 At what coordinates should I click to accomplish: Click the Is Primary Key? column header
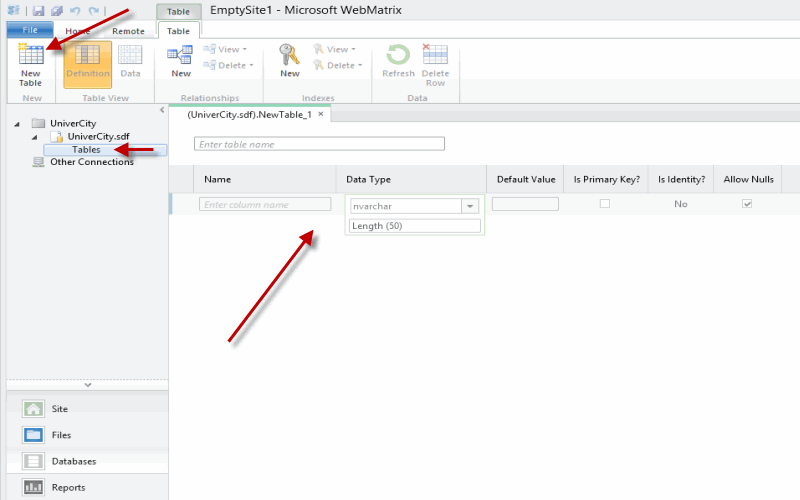607,179
